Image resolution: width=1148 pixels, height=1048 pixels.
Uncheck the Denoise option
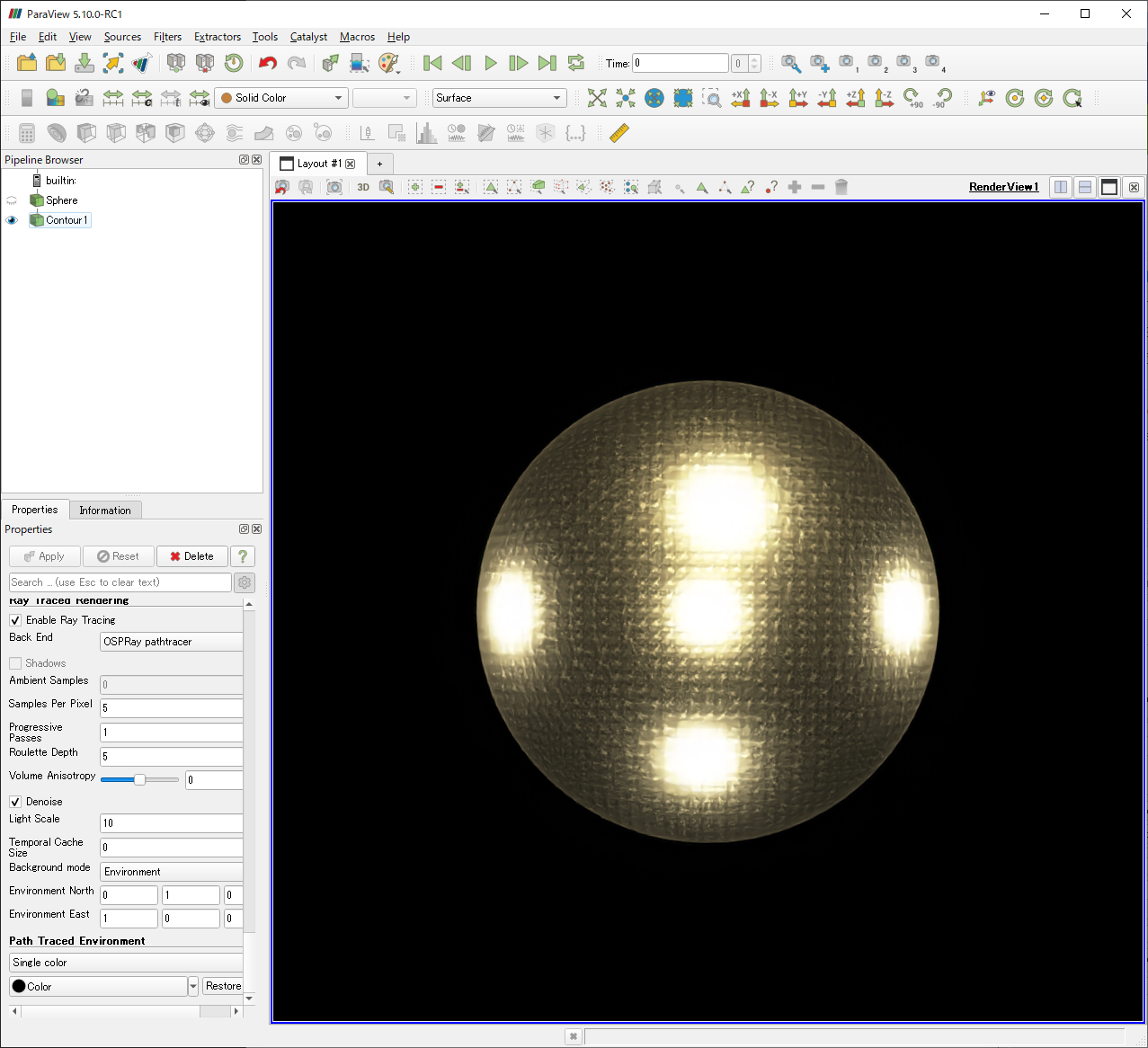tap(15, 801)
